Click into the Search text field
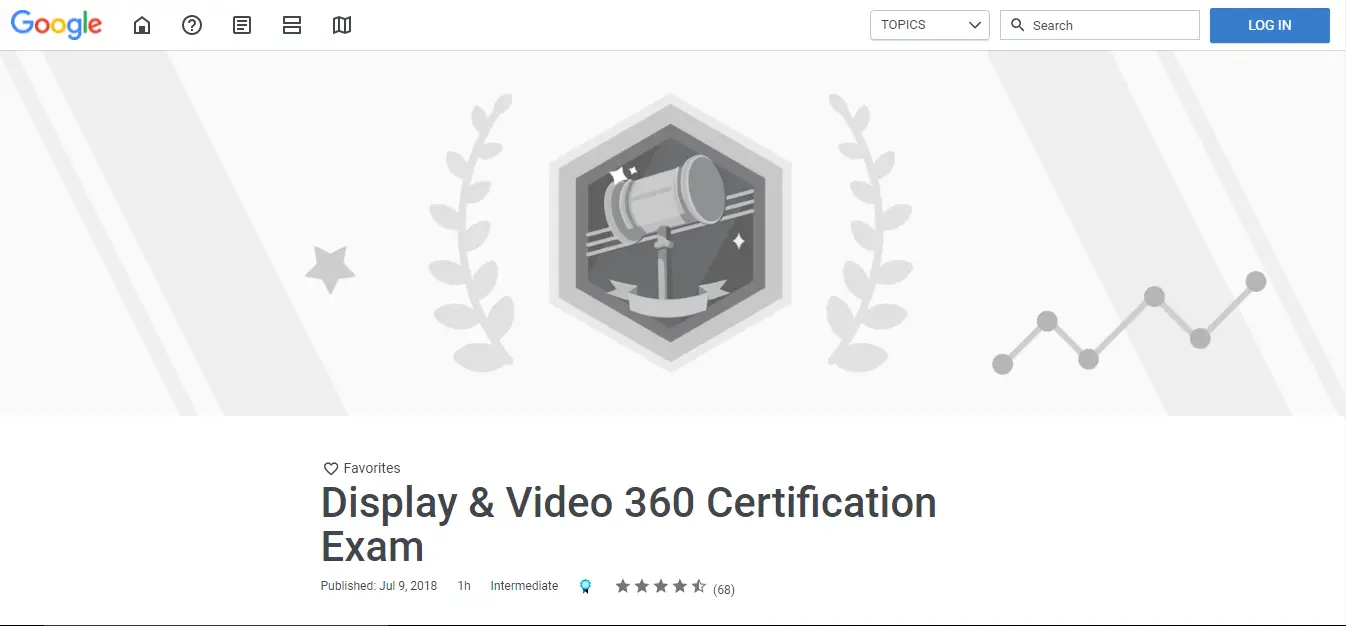Viewport: 1346px width, 626px height. click(1112, 25)
